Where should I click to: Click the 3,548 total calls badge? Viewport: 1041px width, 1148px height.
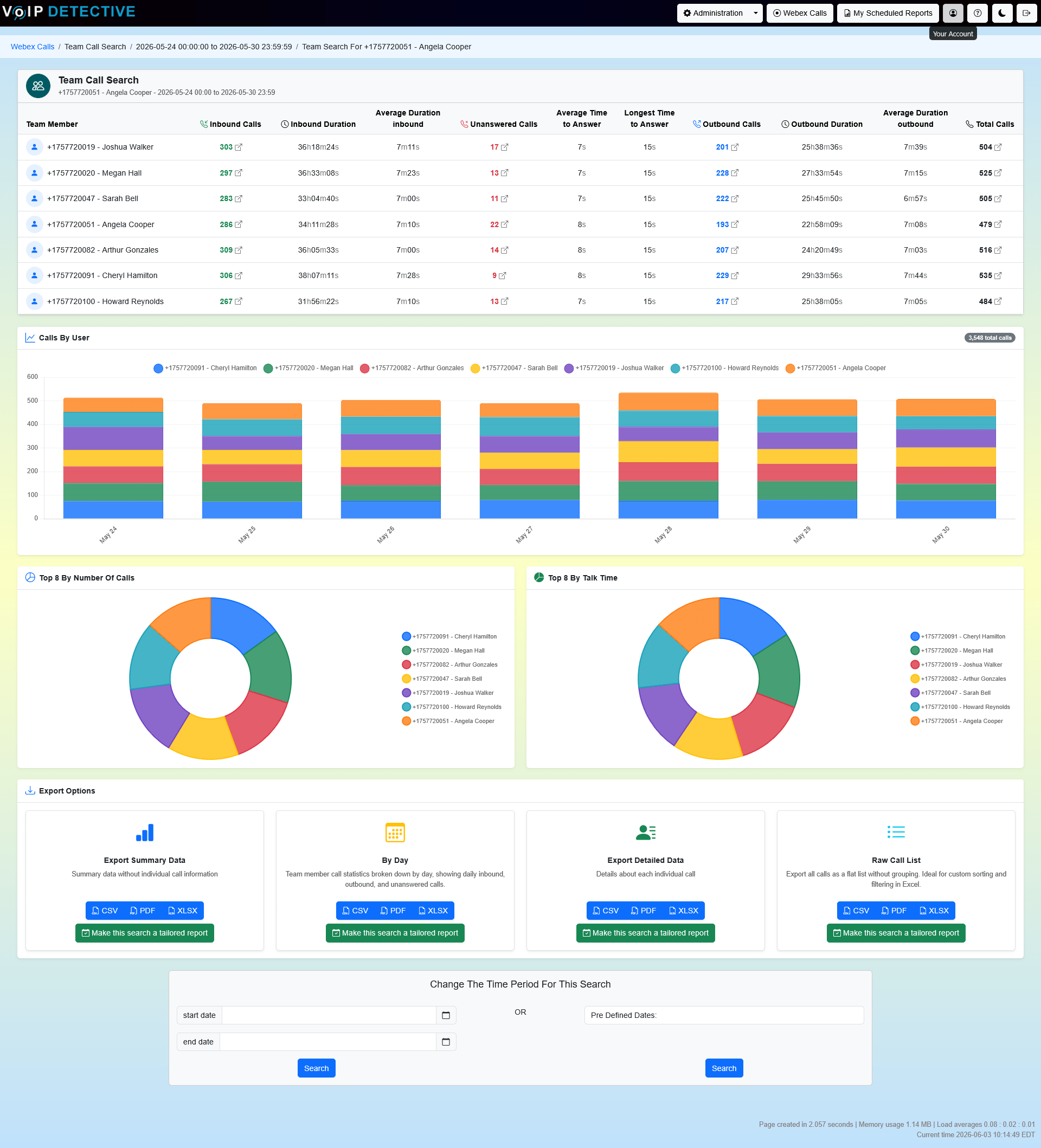click(989, 338)
